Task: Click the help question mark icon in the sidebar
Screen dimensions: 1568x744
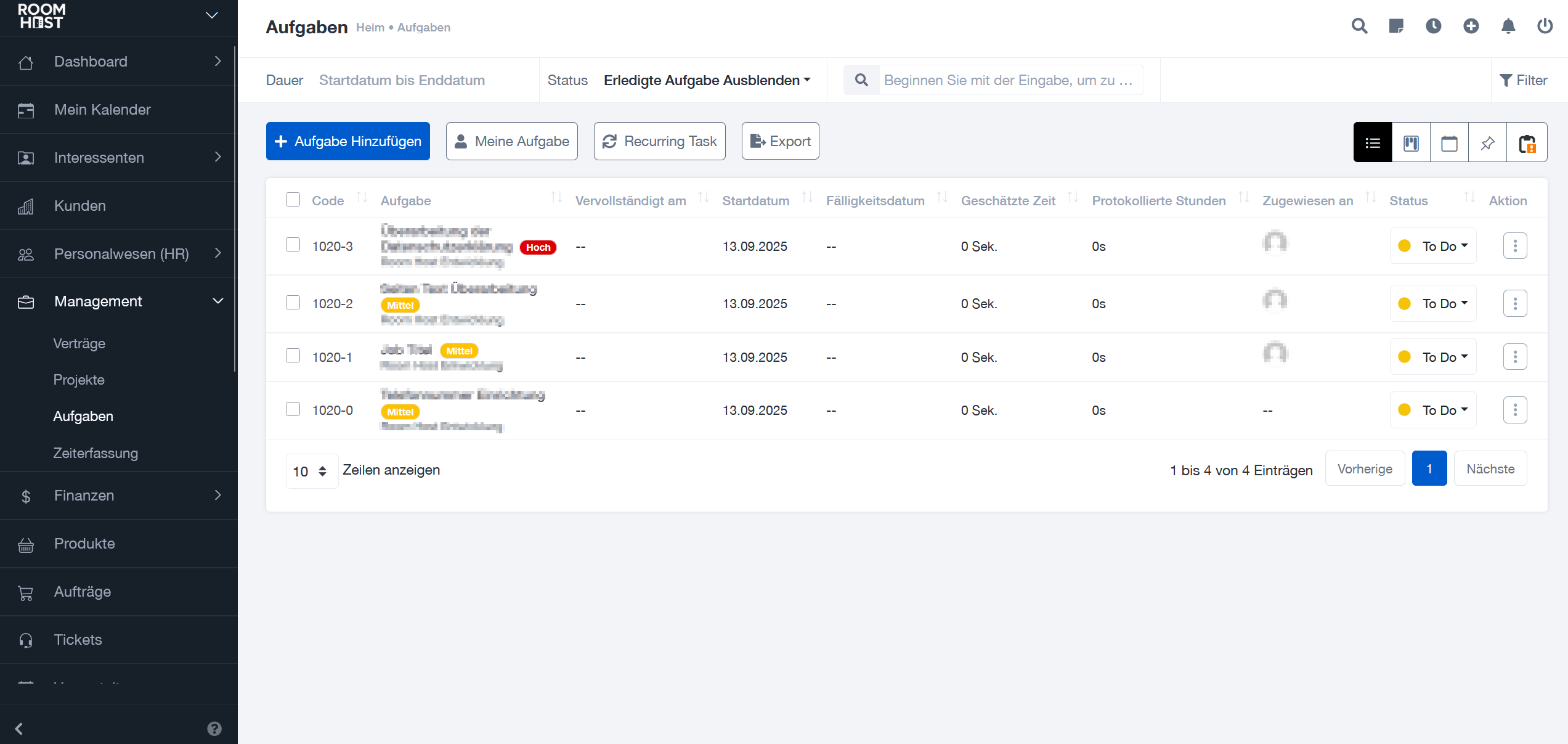Action: 214,729
